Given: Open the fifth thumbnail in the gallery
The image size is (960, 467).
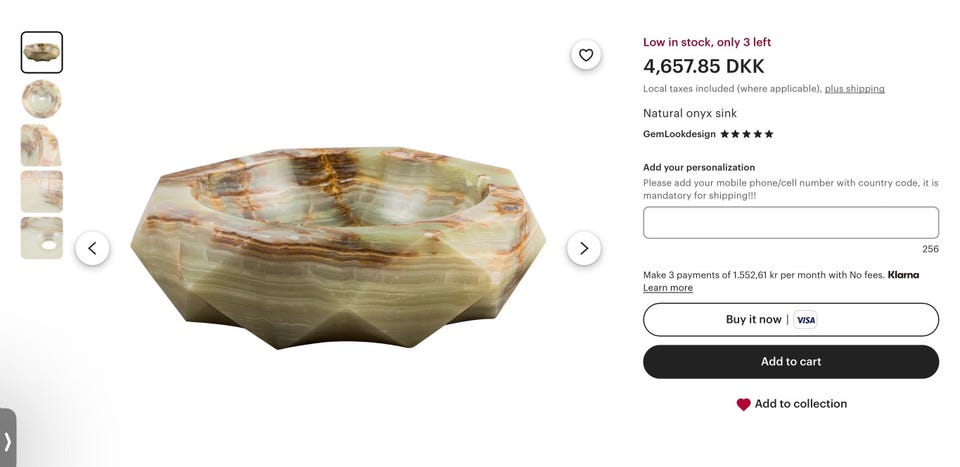Looking at the screenshot, I should pyautogui.click(x=42, y=238).
